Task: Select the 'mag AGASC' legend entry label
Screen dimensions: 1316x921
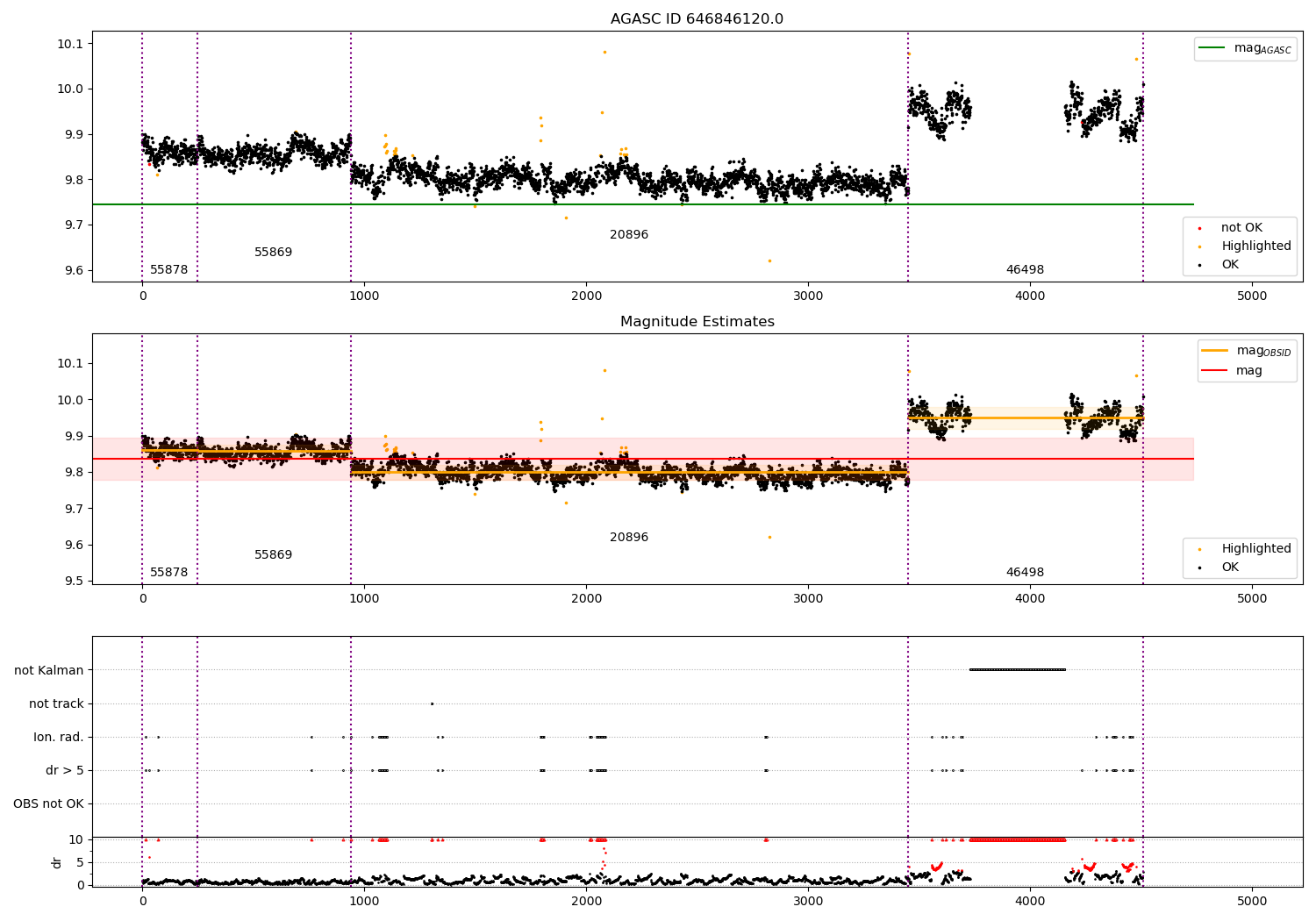Action: (1262, 49)
